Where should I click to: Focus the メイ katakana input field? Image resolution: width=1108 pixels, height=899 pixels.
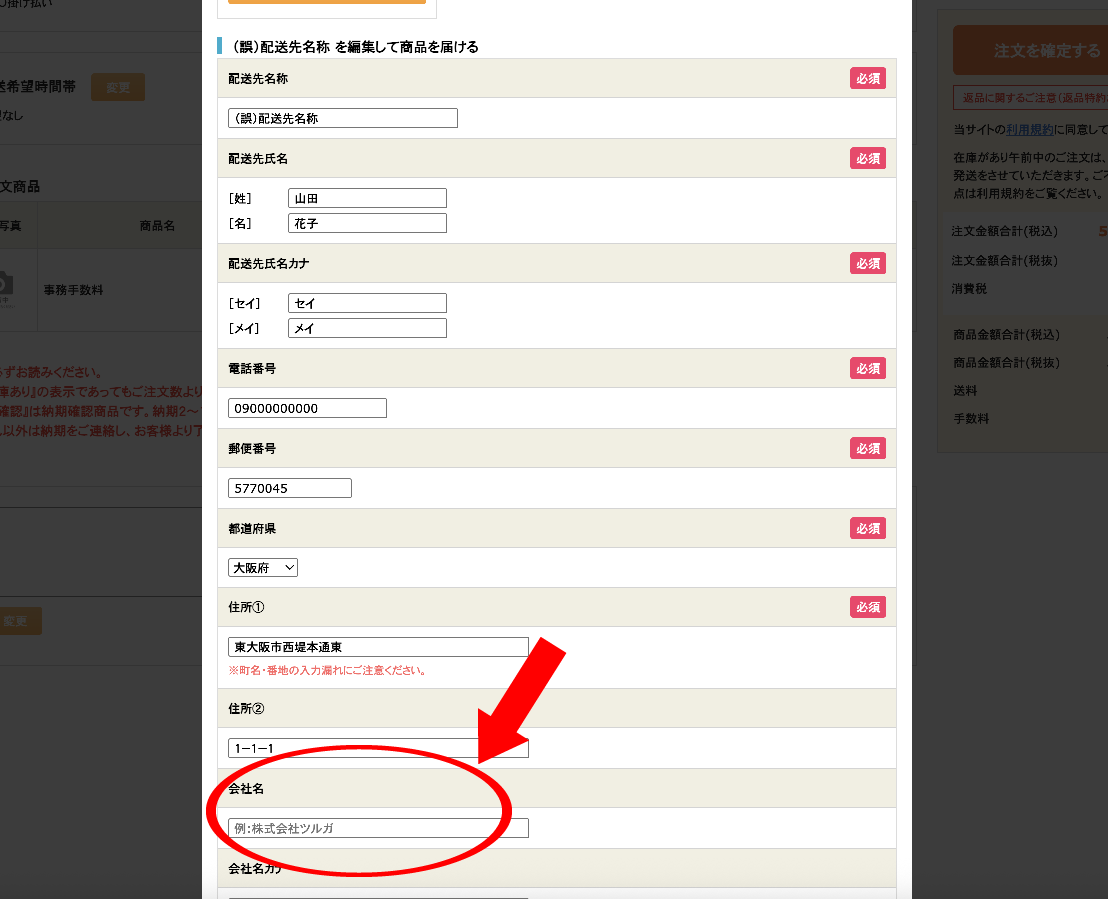click(366, 328)
